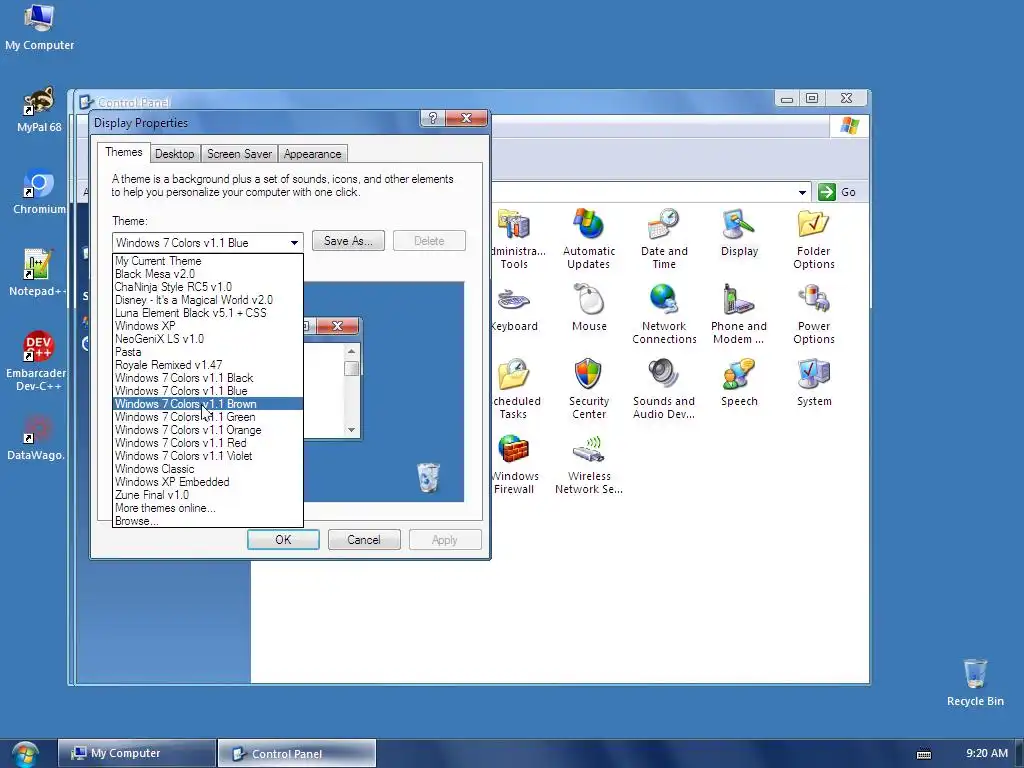Open the Keyboard applet icon

[x=515, y=308]
